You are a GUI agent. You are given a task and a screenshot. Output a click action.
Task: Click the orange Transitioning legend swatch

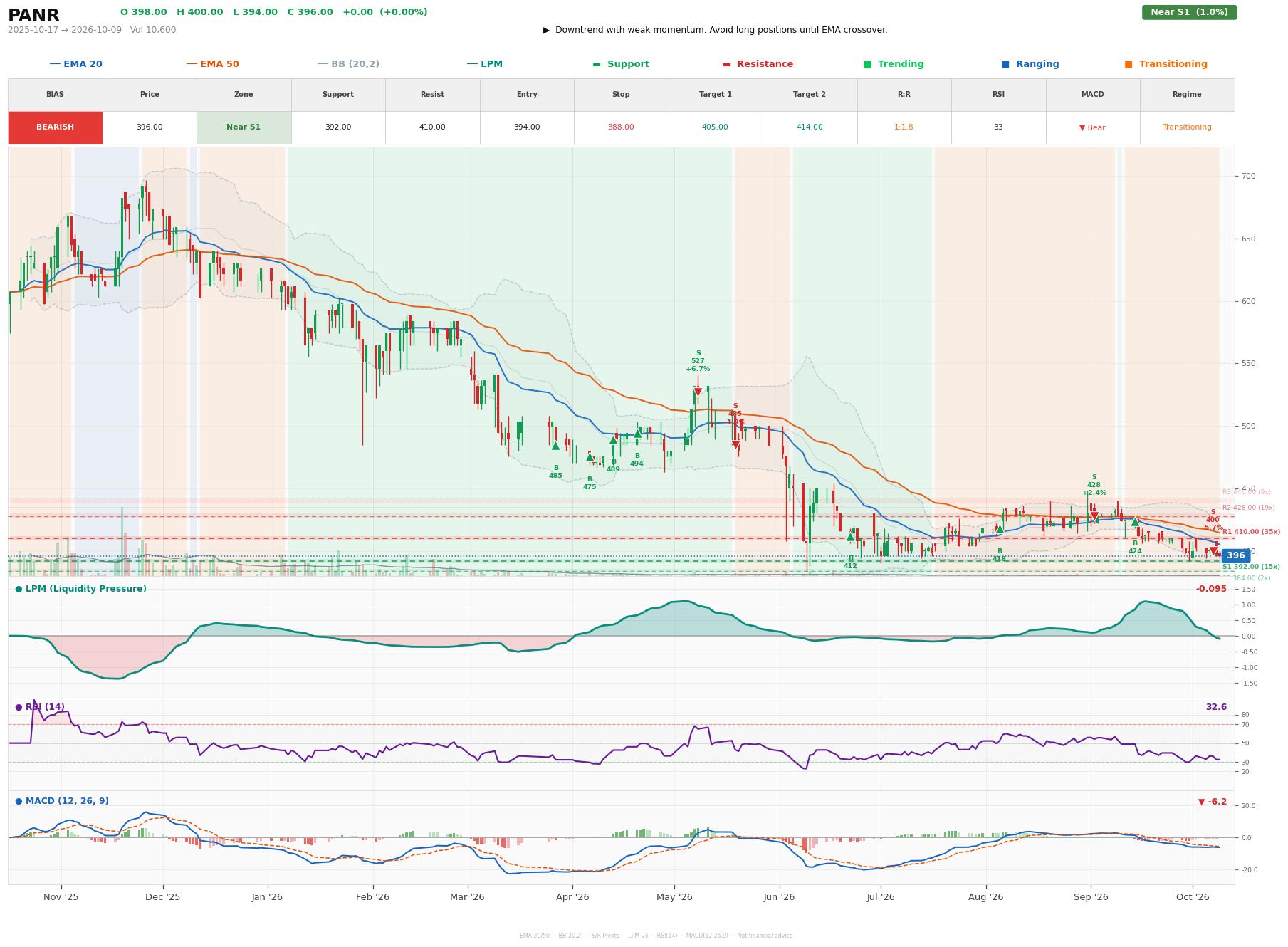coord(1129,64)
